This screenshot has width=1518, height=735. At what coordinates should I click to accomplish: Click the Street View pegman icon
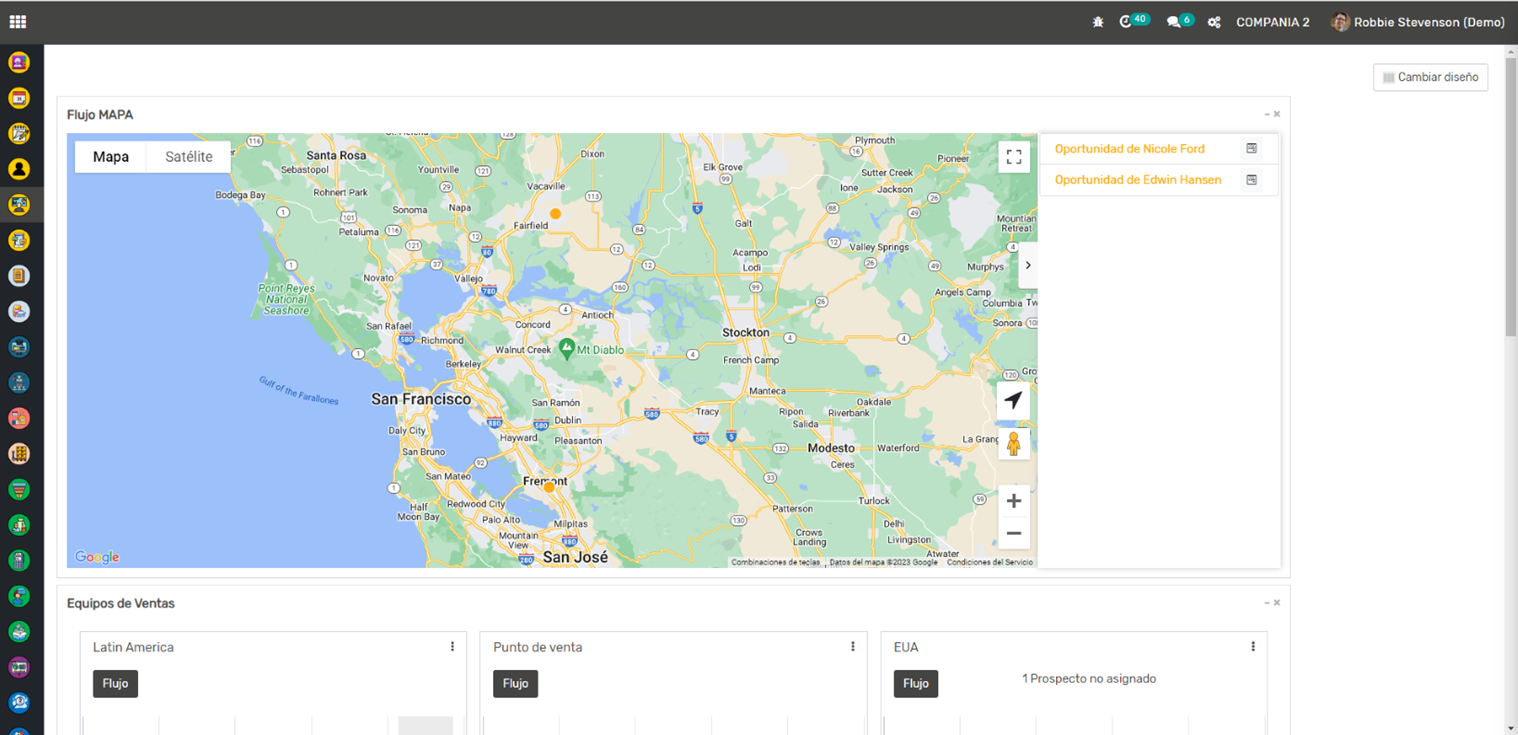tap(1013, 444)
